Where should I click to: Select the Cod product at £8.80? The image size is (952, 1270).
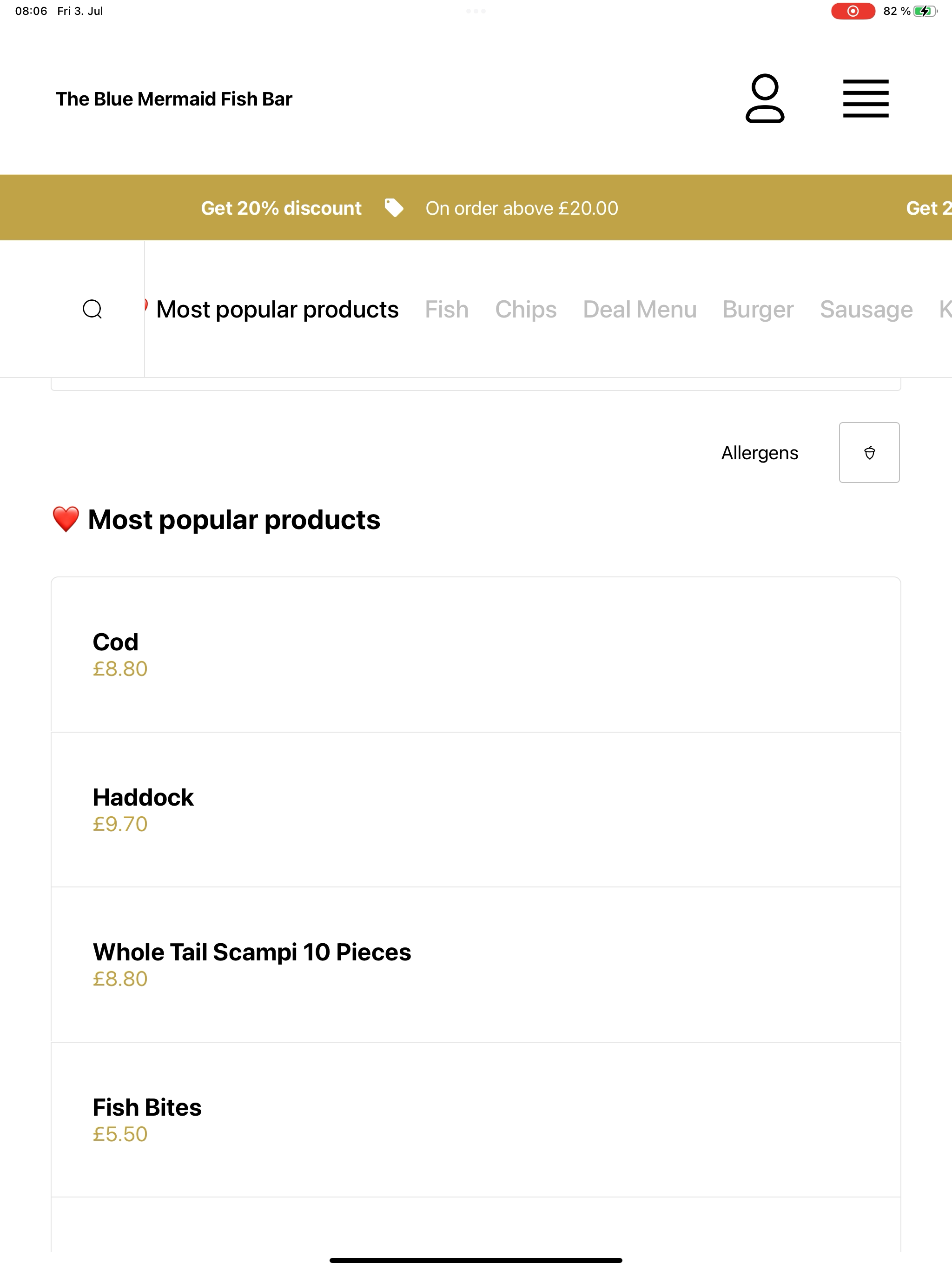pyautogui.click(x=476, y=655)
